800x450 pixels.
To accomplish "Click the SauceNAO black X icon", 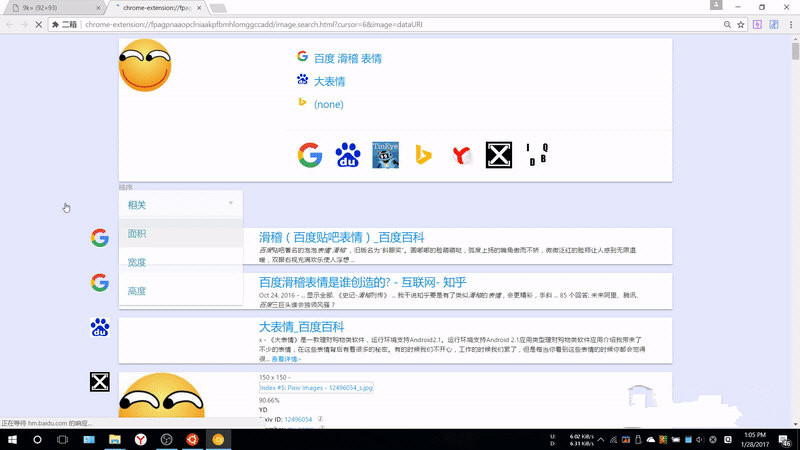I will click(x=498, y=155).
